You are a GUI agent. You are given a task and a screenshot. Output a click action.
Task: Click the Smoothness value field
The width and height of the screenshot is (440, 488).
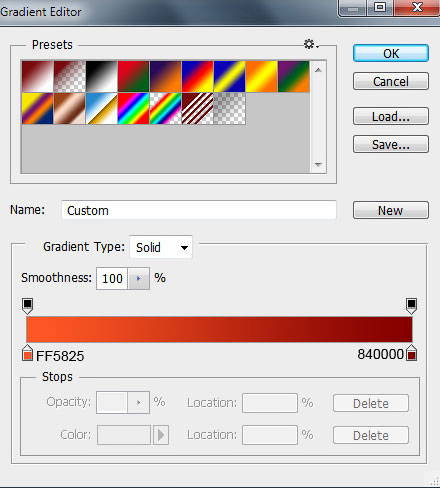click(112, 278)
